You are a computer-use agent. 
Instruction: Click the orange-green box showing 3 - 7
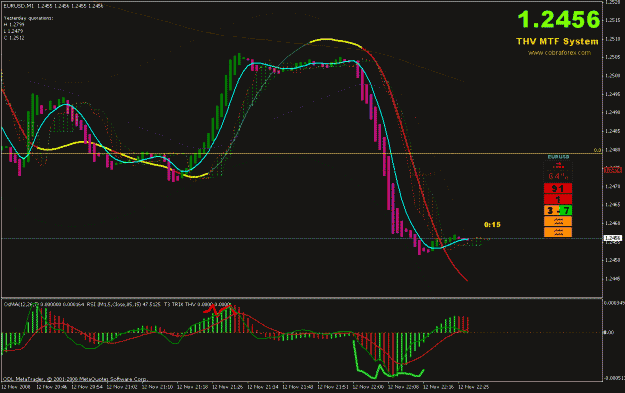558,210
